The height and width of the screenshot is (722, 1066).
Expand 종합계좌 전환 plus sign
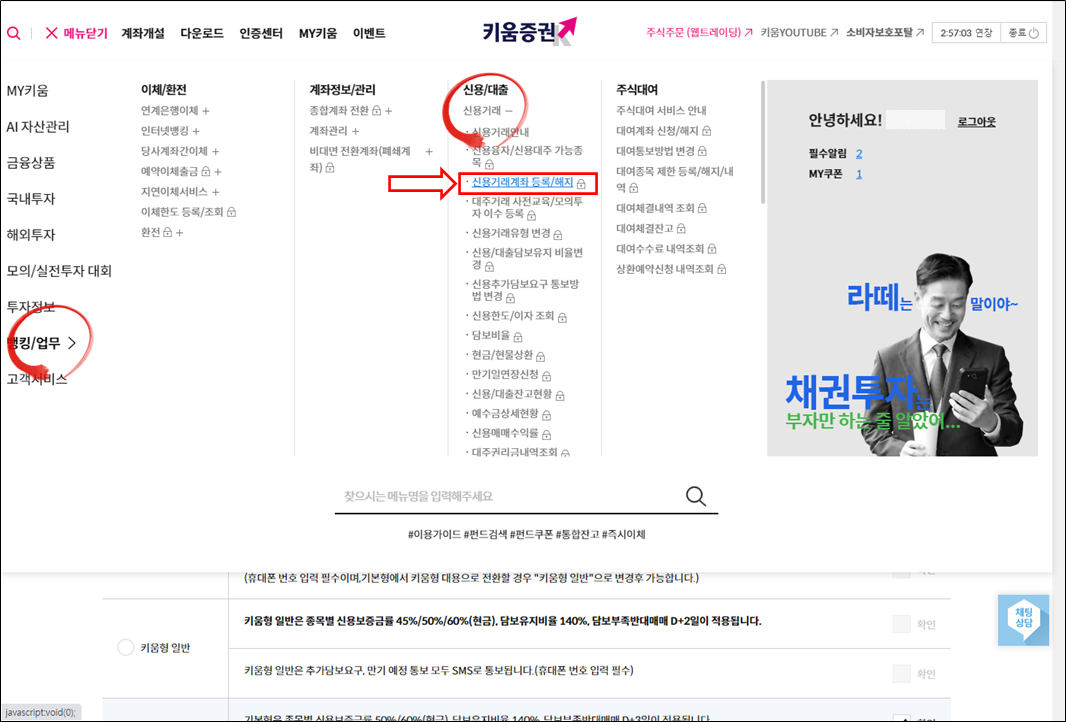388,111
